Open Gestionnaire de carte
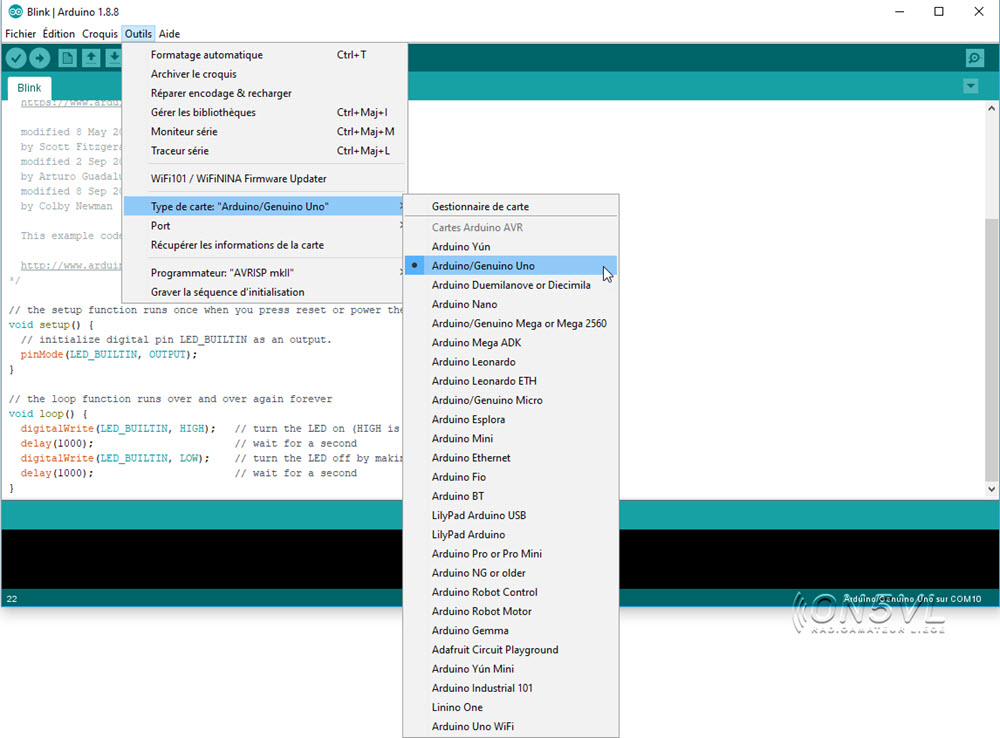 point(511,206)
